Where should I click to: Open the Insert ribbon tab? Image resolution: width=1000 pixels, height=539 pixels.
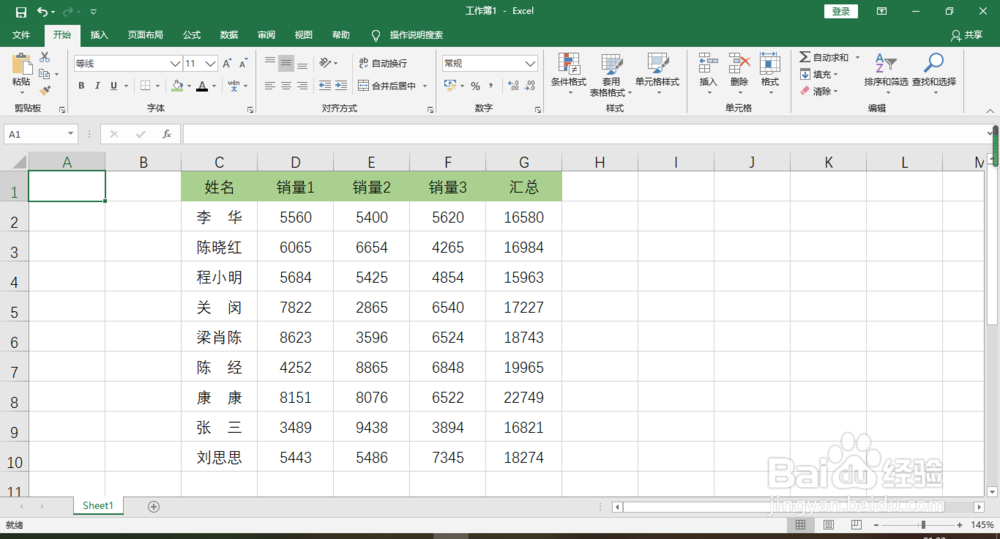[x=99, y=35]
